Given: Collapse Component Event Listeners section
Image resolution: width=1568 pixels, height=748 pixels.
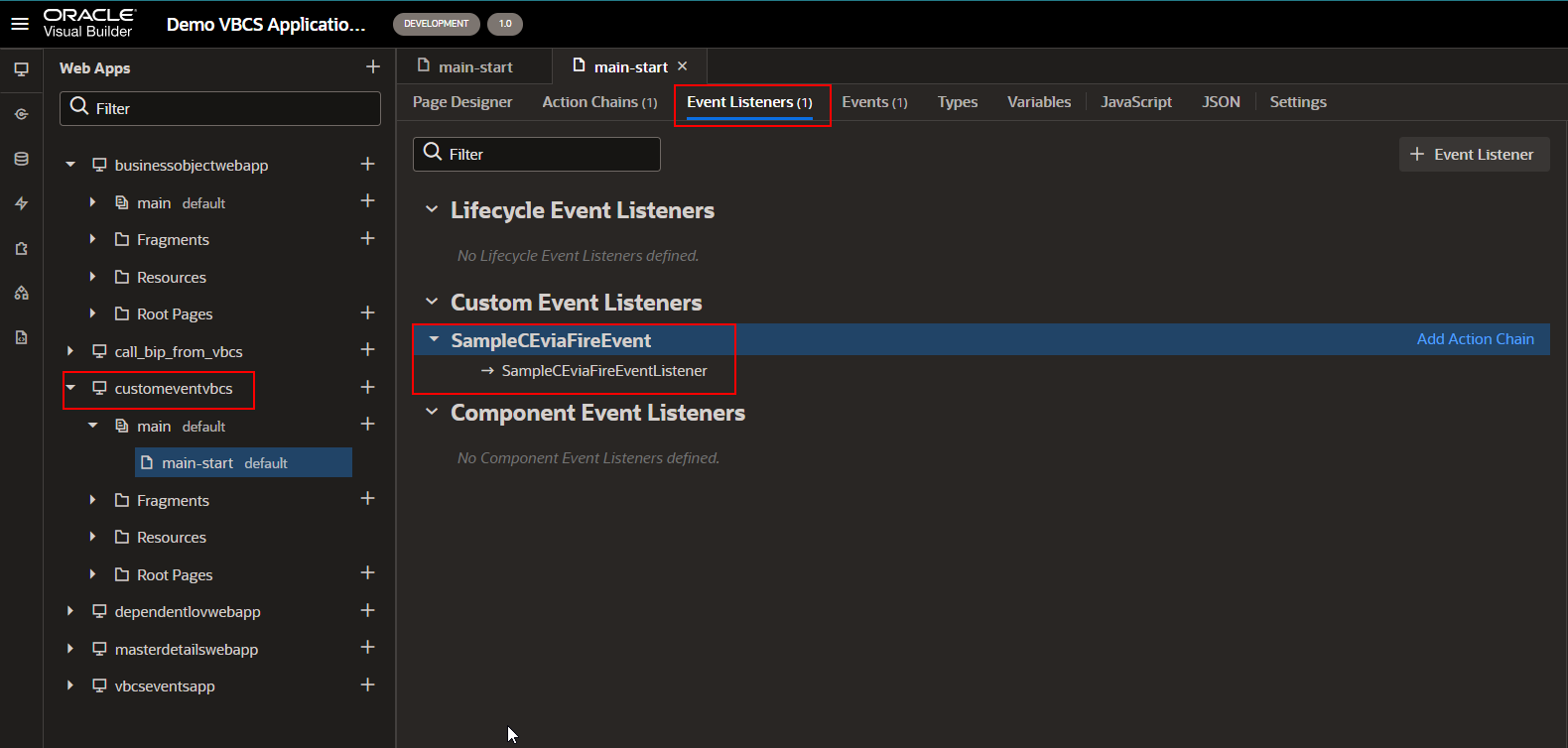Looking at the screenshot, I should [x=432, y=412].
